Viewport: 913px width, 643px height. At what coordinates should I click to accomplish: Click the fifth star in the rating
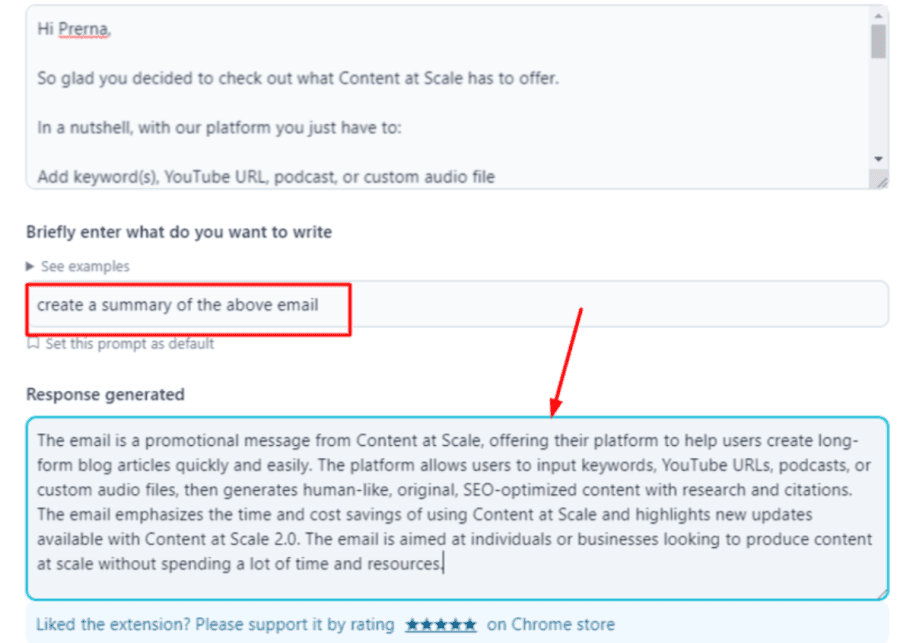pos(469,625)
